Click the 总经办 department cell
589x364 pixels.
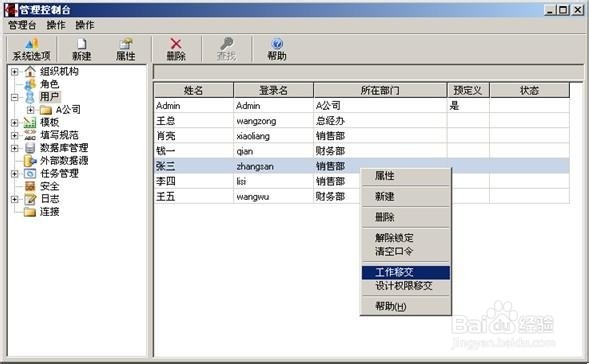click(x=380, y=121)
